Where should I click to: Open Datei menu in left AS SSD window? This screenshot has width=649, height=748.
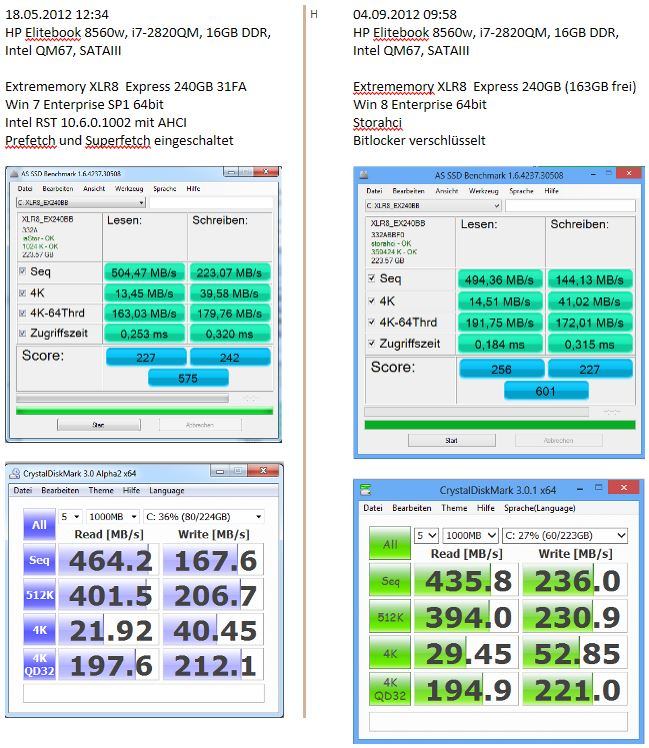pyautogui.click(x=25, y=188)
